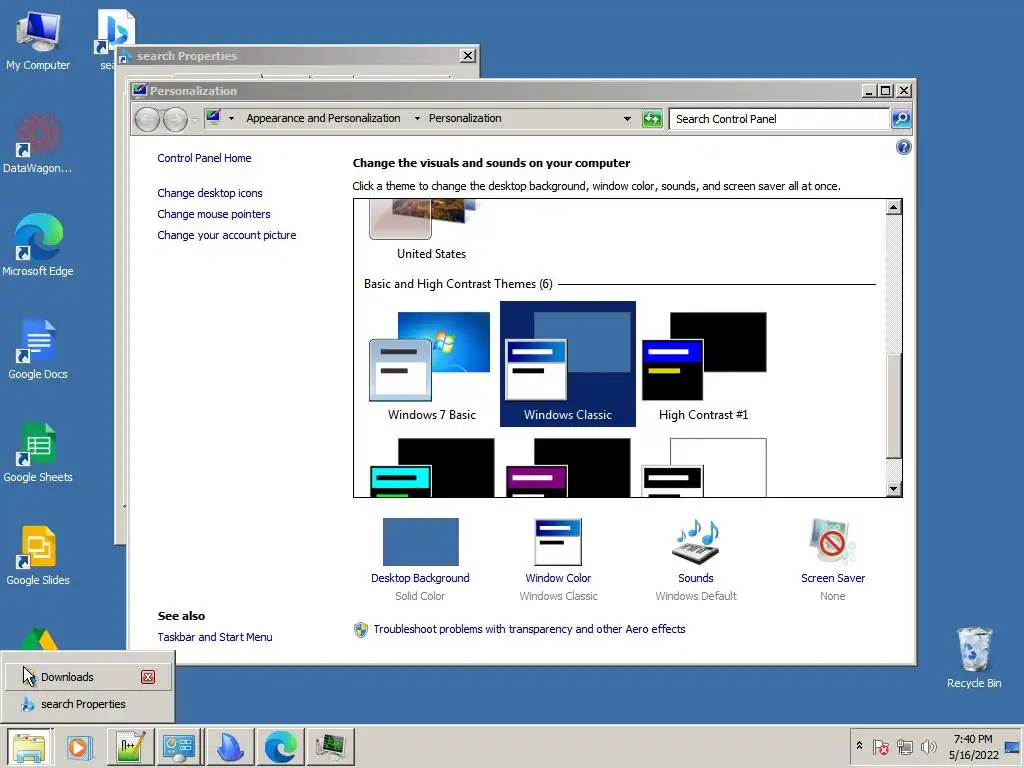
Task: Open Change mouse pointers link
Action: click(214, 214)
